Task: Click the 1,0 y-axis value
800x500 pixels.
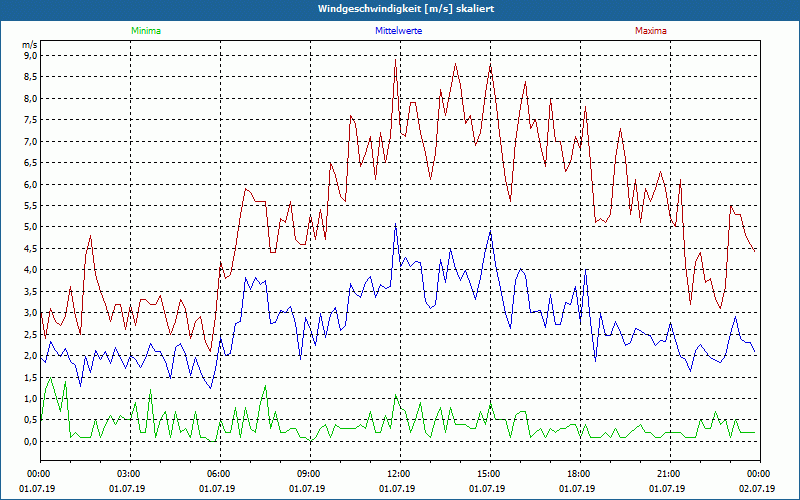Action: [x=30, y=398]
